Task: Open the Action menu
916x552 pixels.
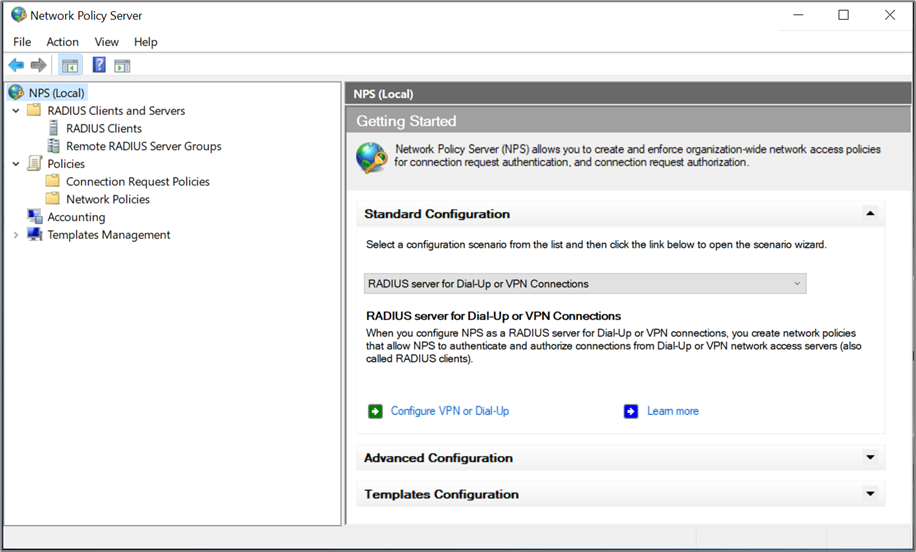Action: coord(62,42)
